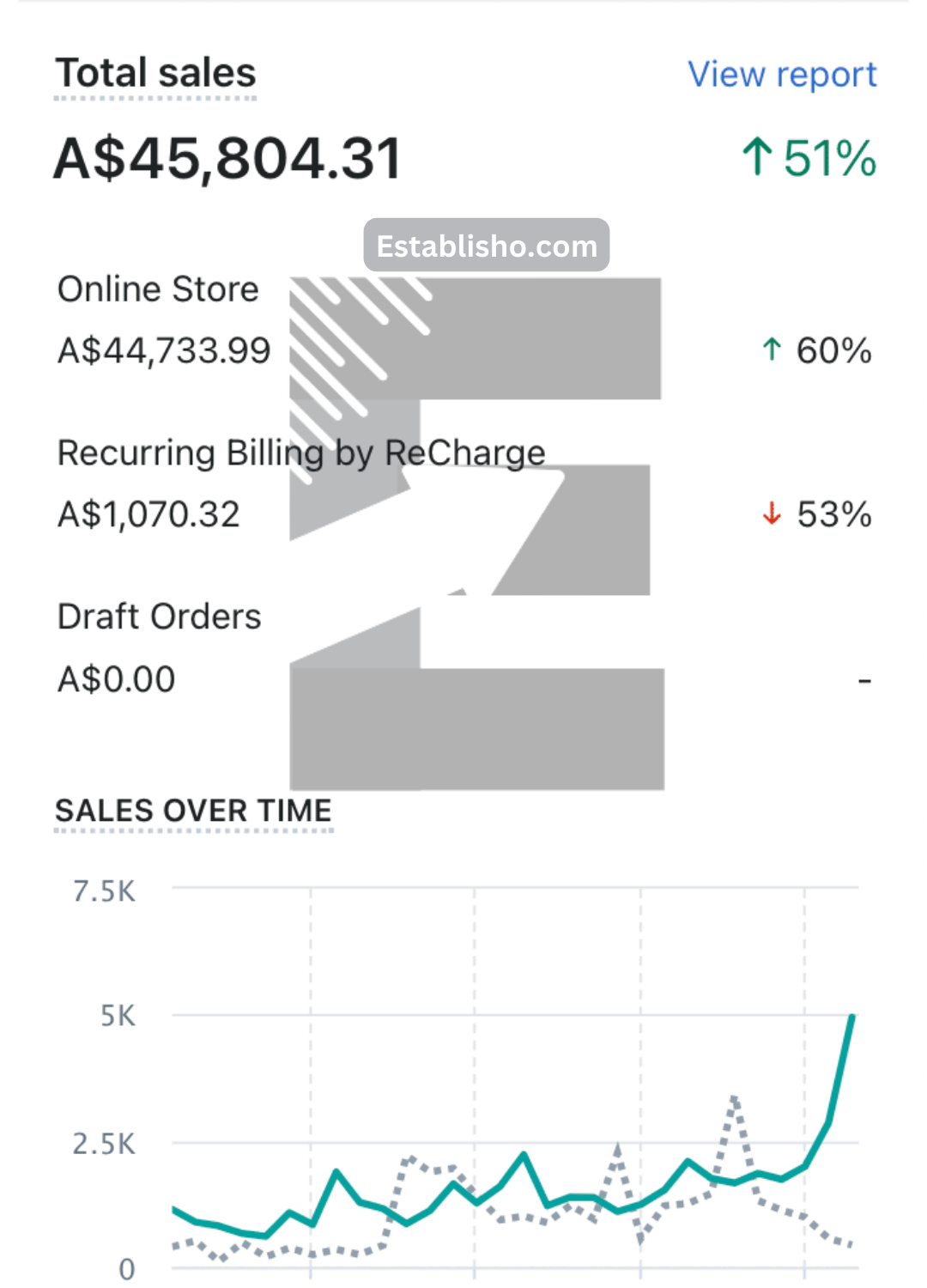927x1288 pixels.
Task: Click the dash in Draft Orders row
Action: pos(864,682)
